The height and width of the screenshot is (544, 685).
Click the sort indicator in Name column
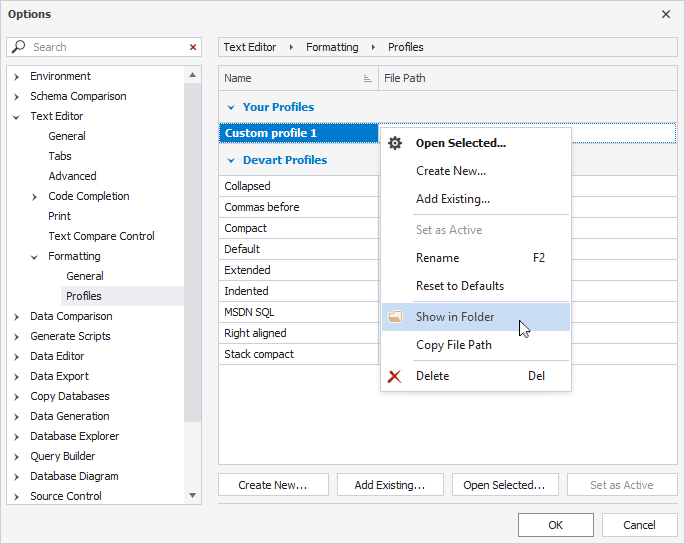[x=367, y=78]
